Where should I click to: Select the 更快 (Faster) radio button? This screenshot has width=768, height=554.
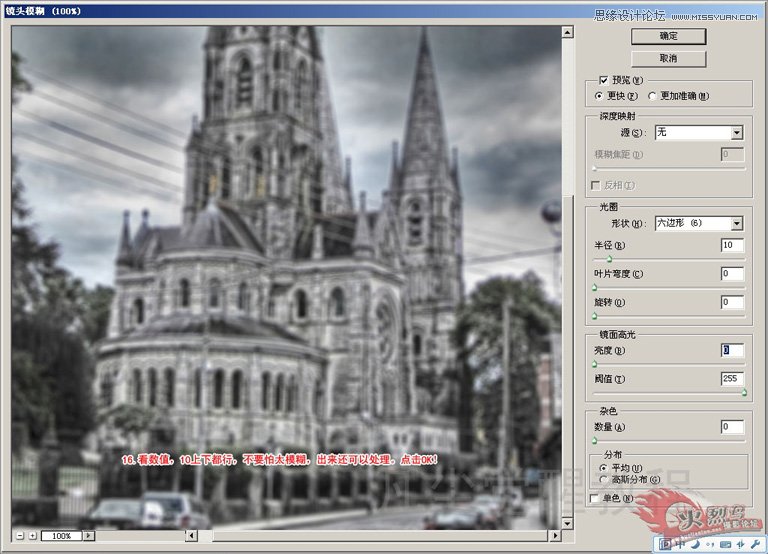tap(599, 96)
